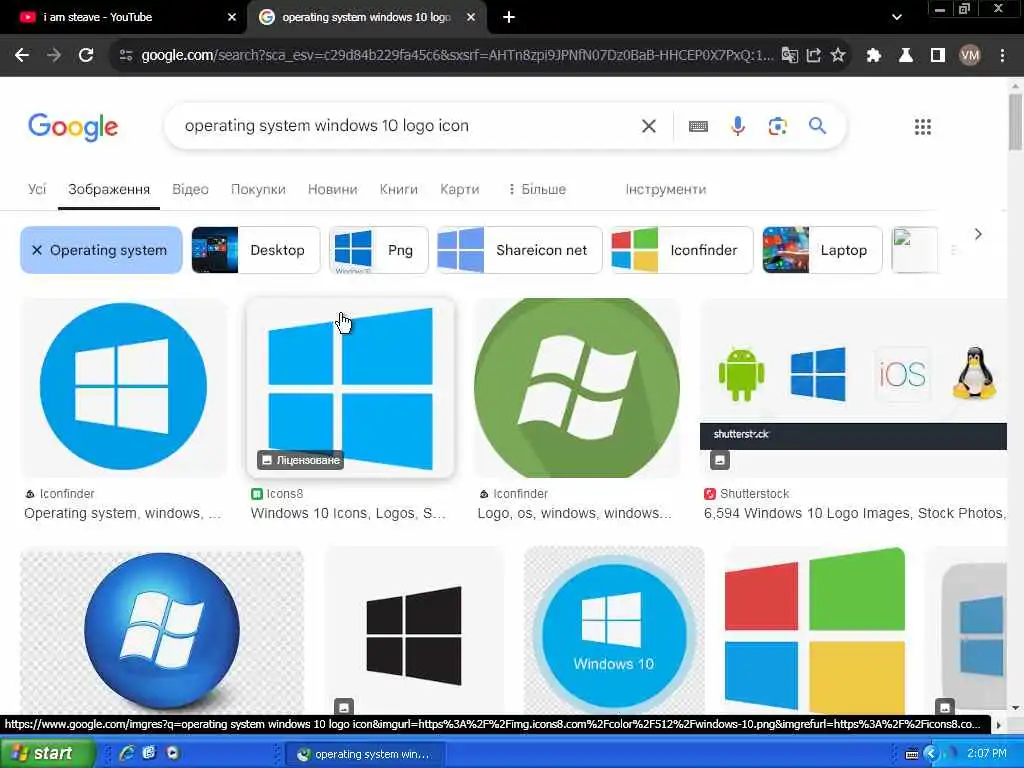Open the four-color Windows logo thumbnail

[814, 631]
